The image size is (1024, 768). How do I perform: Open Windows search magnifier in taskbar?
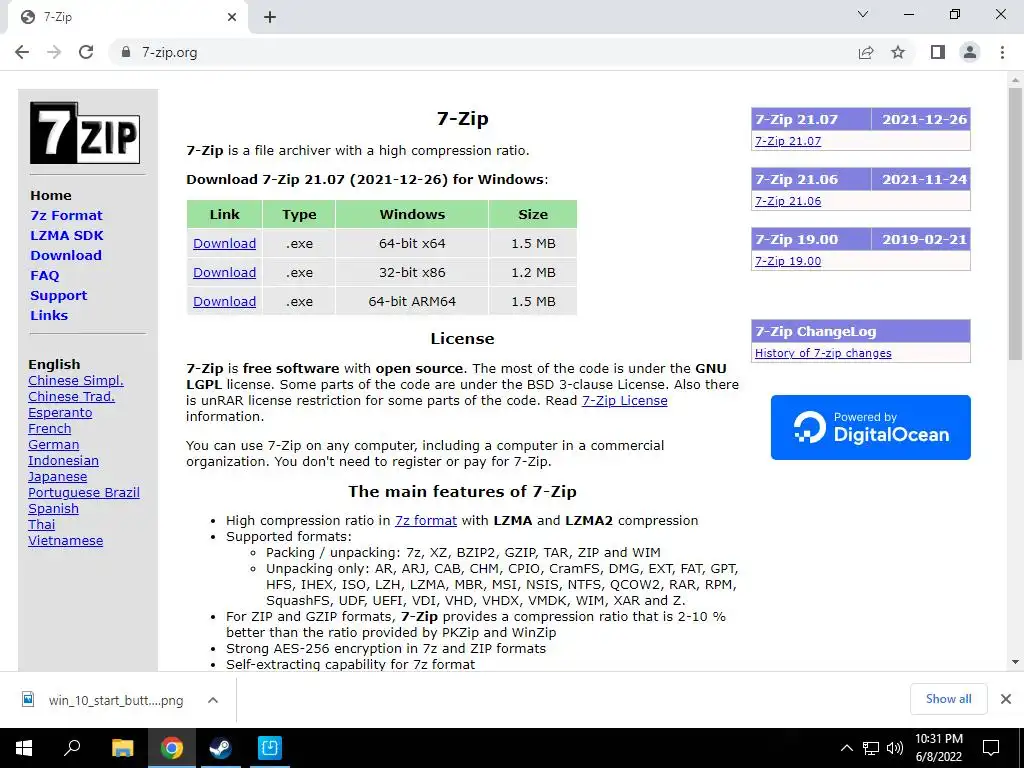coord(72,747)
